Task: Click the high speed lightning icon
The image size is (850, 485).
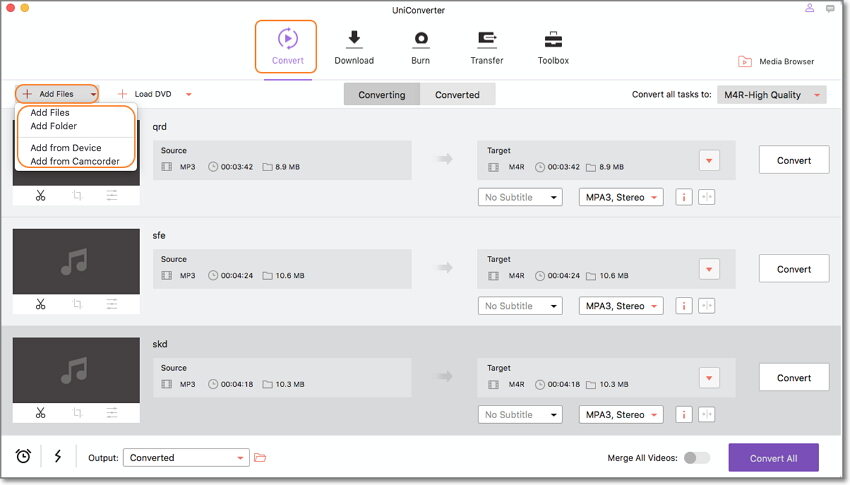Action: [x=58, y=456]
